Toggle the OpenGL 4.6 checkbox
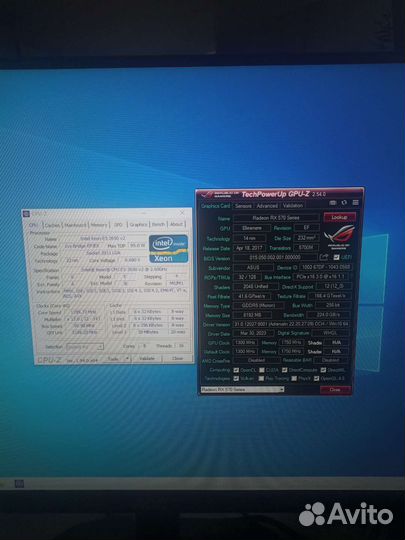 point(316,378)
